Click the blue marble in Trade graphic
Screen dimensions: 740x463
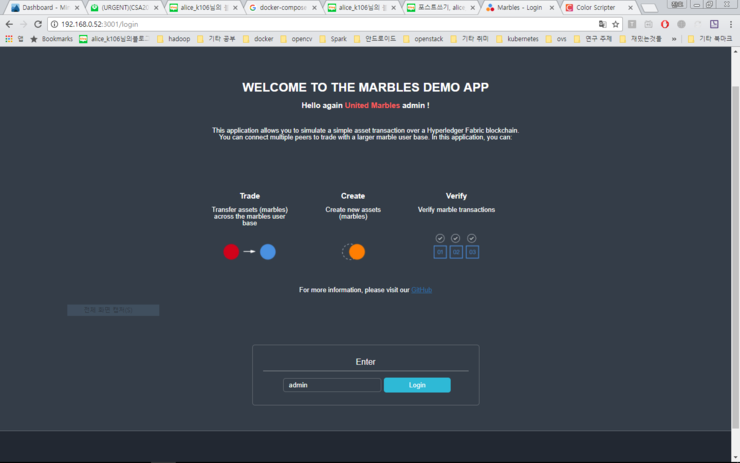[268, 252]
